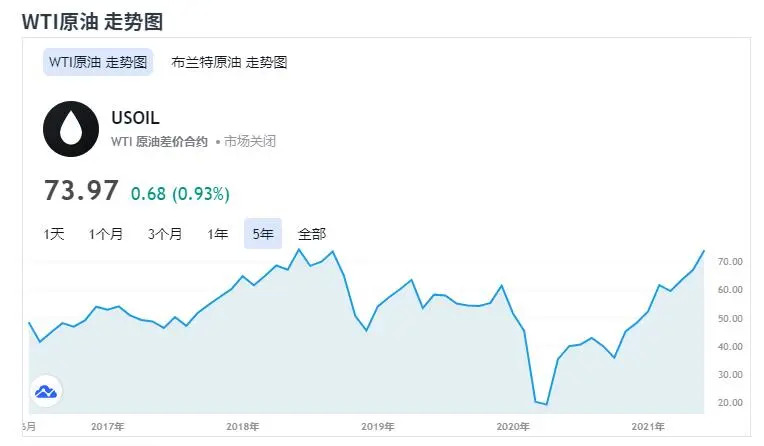Select the 1个月 time range
Image resolution: width=764 pixels, height=446 pixels.
pyautogui.click(x=106, y=234)
